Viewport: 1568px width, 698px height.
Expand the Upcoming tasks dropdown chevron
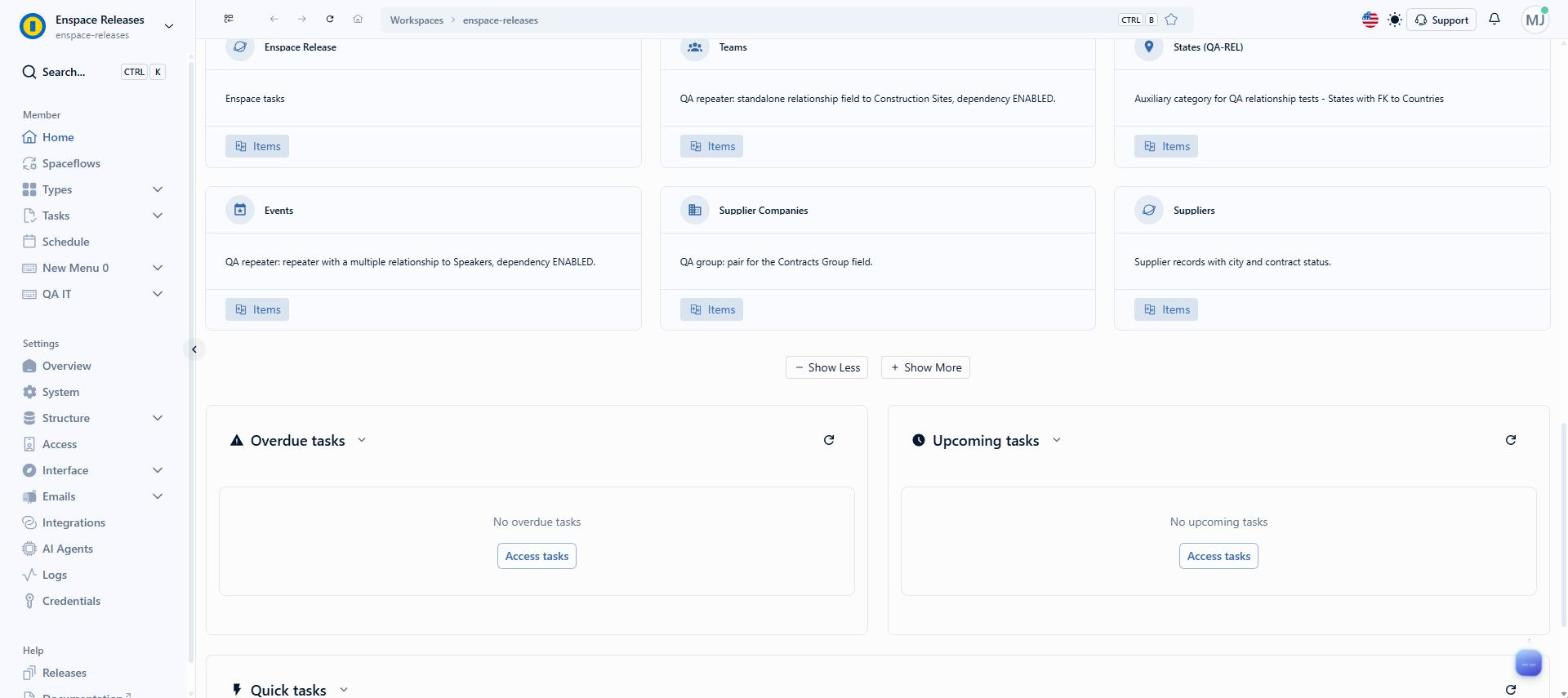[1056, 440]
